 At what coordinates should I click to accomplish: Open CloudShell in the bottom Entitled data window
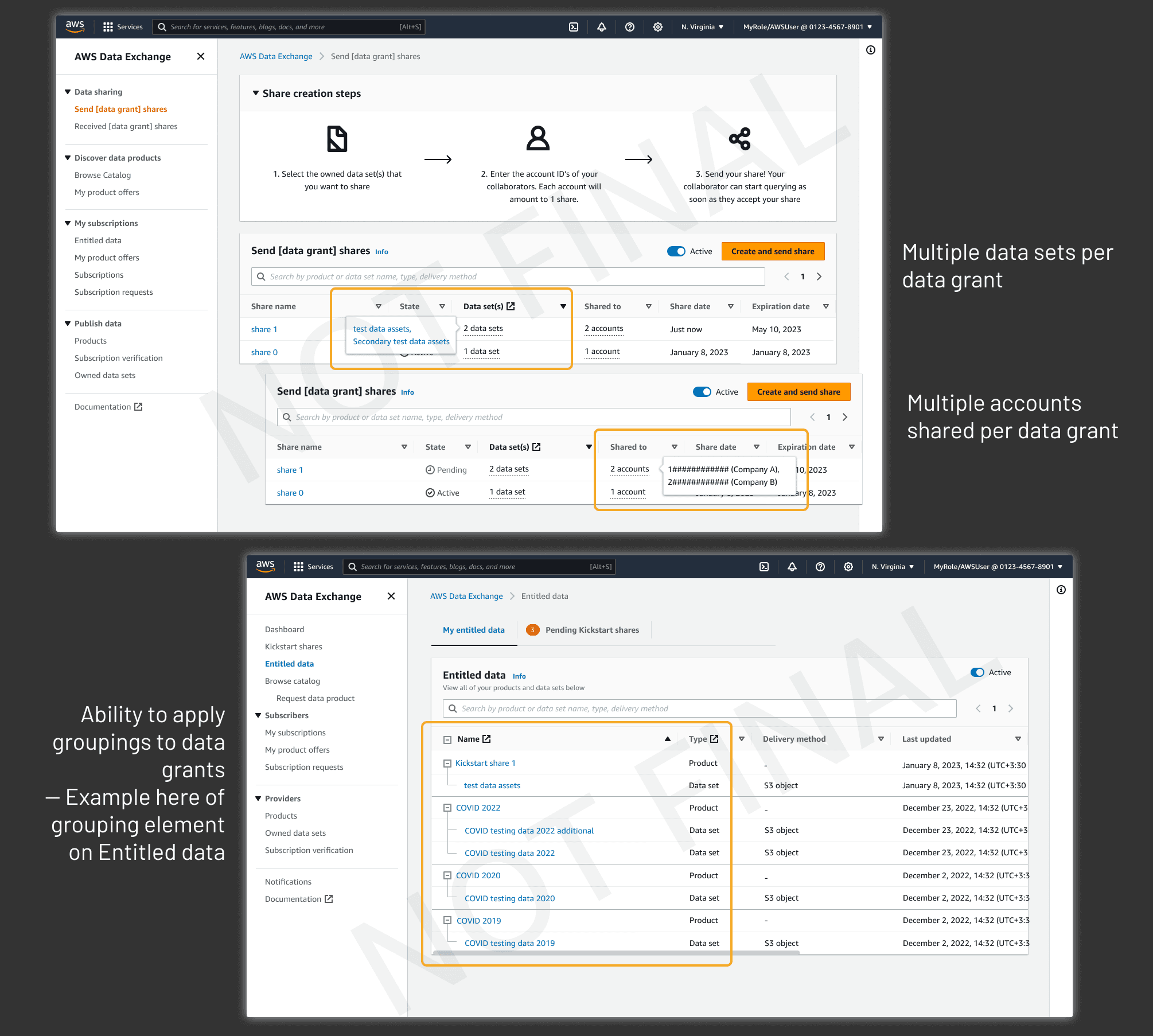pyautogui.click(x=764, y=567)
